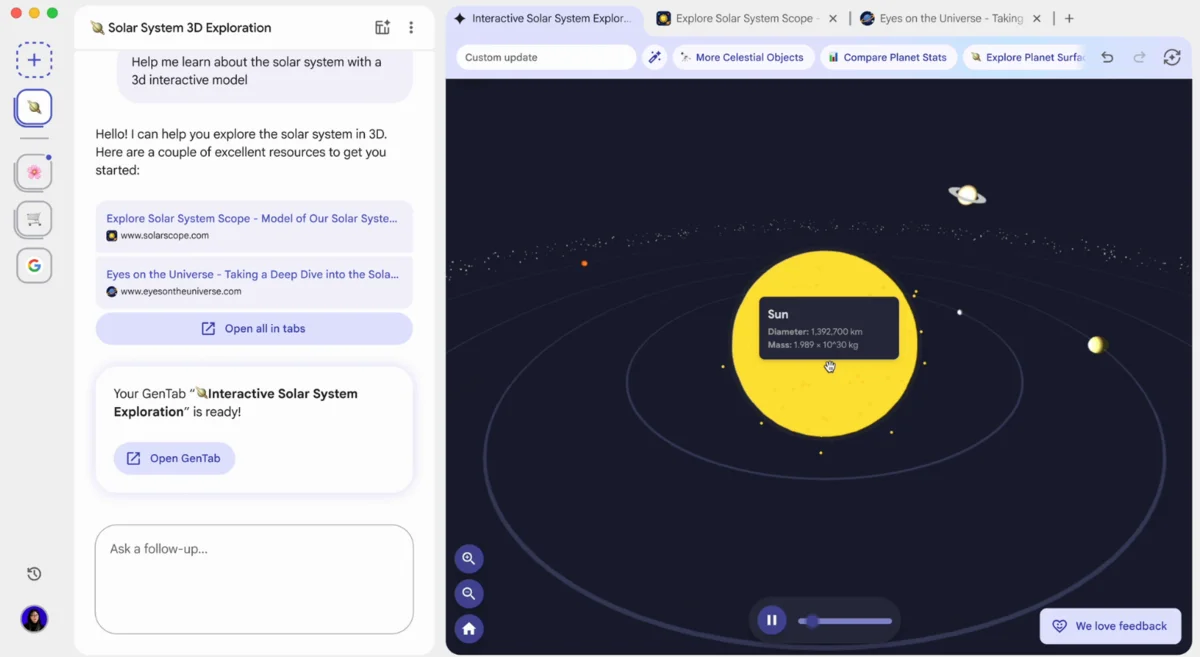Start a new chat with the plus icon
Viewport: 1200px width, 657px height.
coord(34,59)
